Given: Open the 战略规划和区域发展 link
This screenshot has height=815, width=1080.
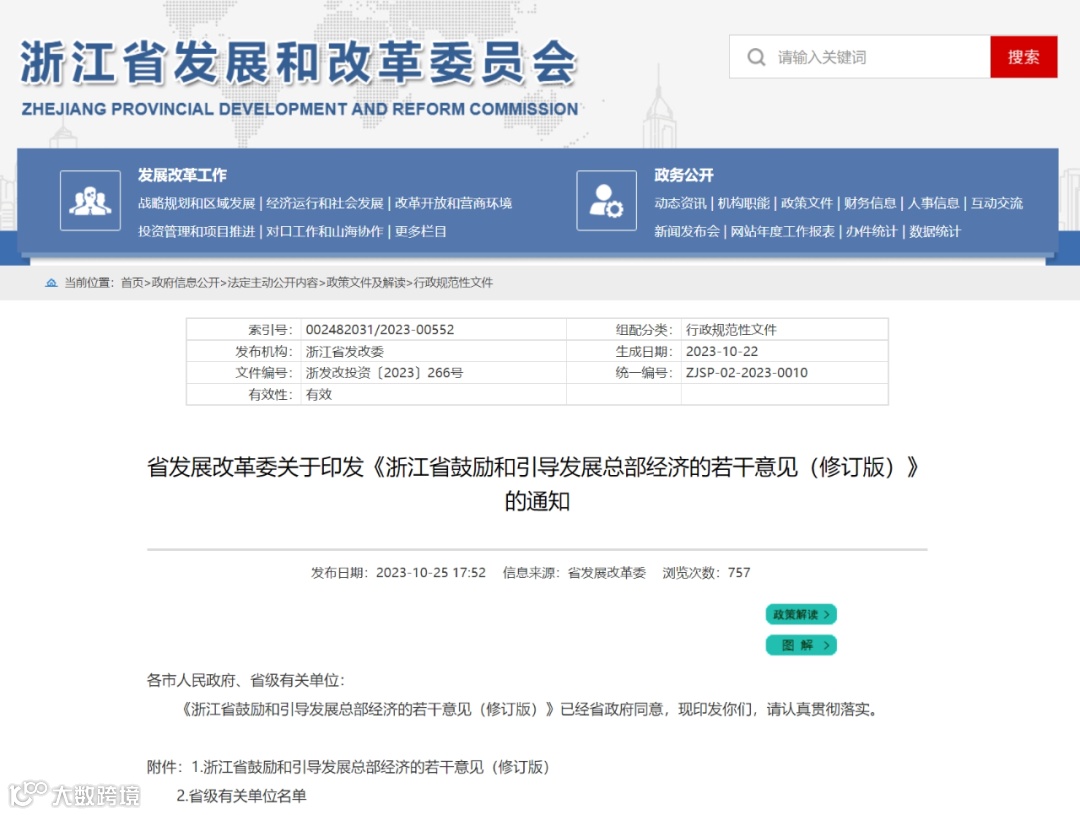Looking at the screenshot, I should (x=197, y=202).
